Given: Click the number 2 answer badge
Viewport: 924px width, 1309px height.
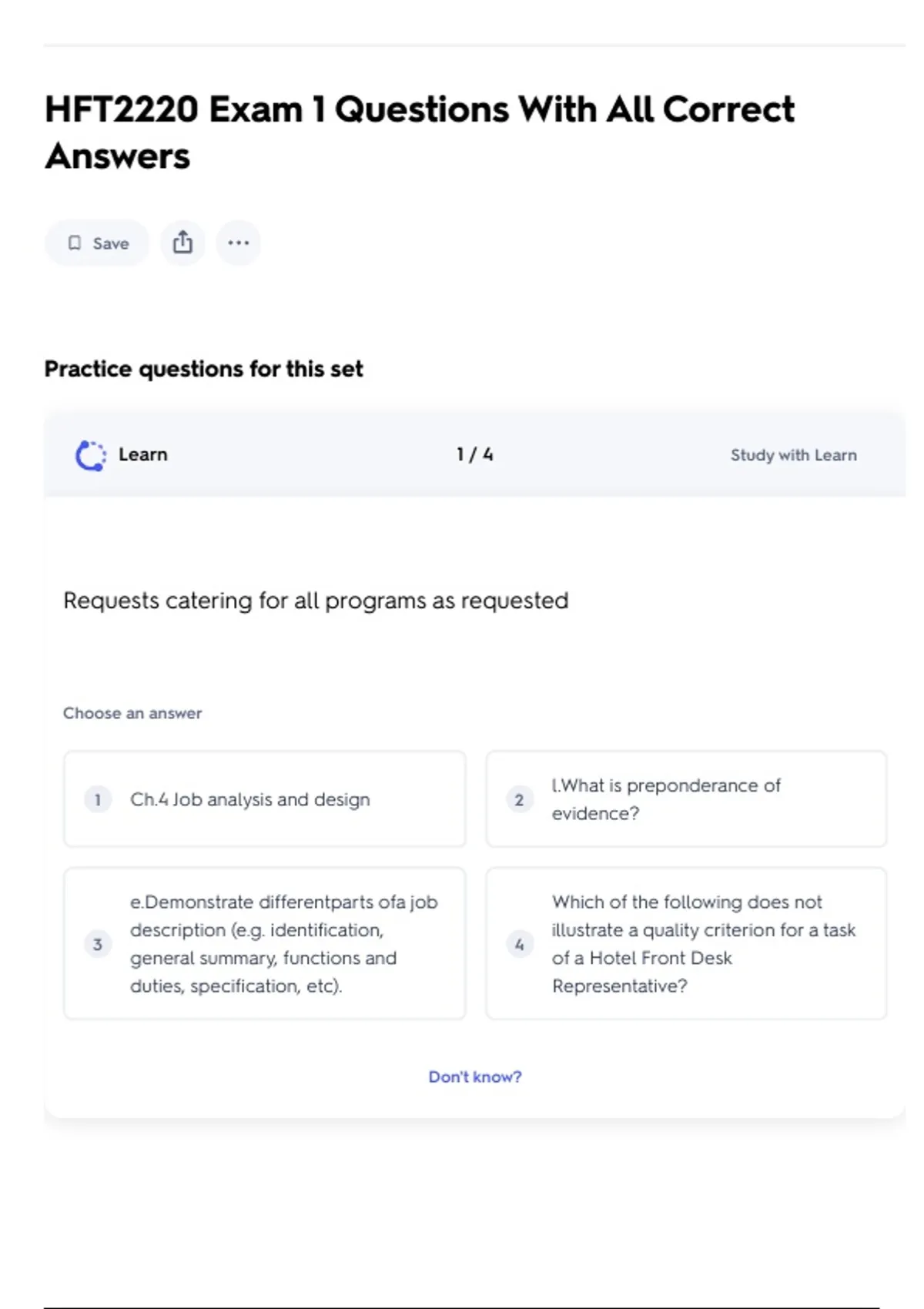Looking at the screenshot, I should [519, 799].
